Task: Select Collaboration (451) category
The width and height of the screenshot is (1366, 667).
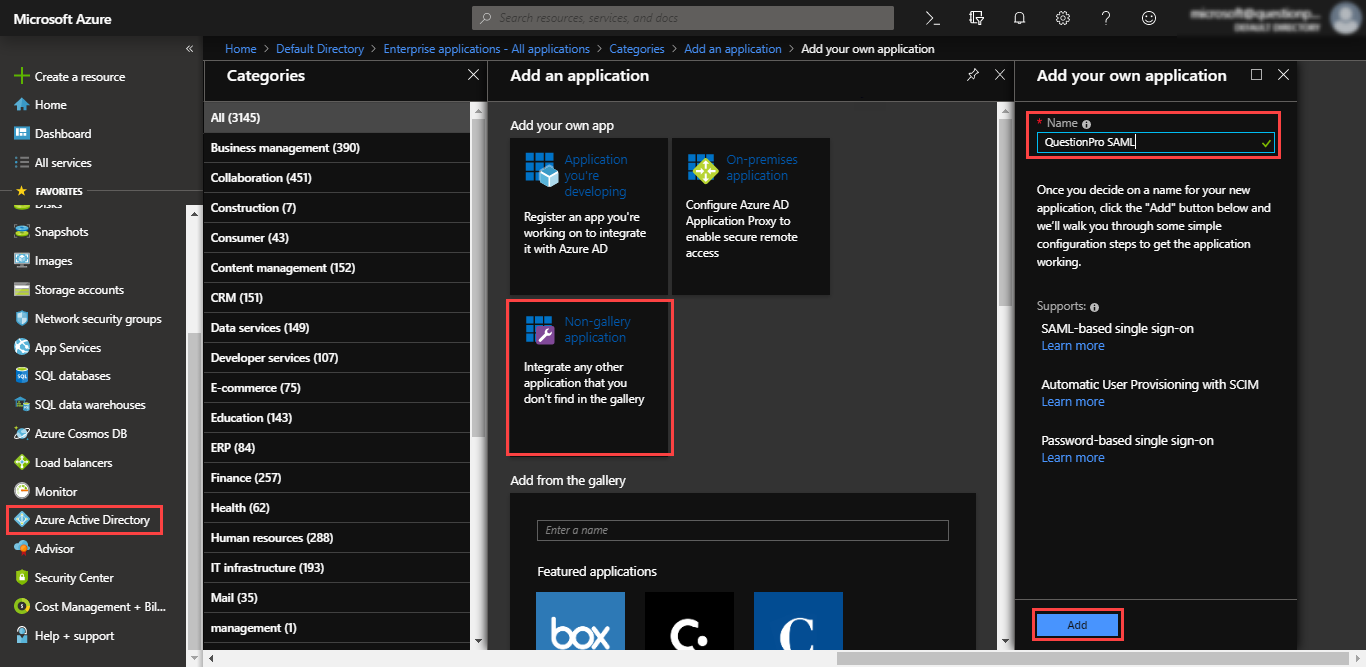Action: [x=337, y=177]
